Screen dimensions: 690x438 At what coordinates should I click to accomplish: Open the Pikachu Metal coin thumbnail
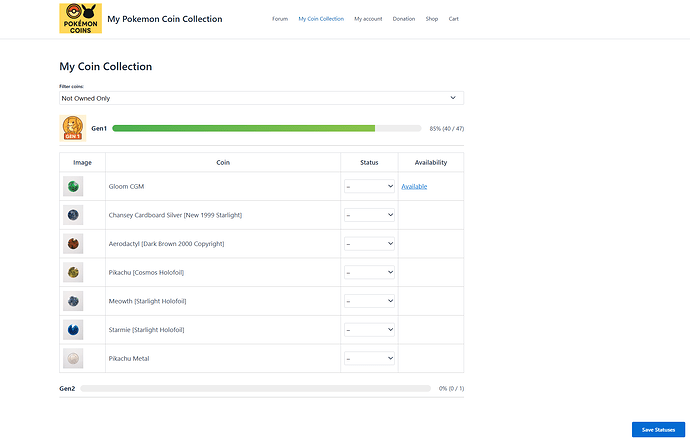73,358
